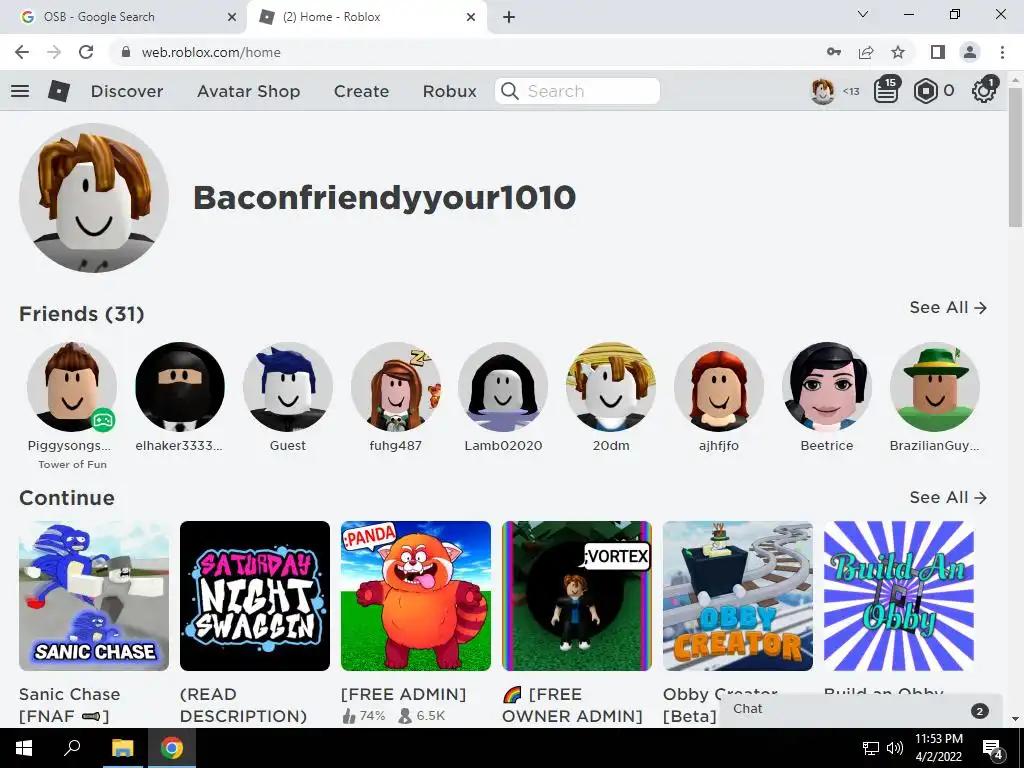This screenshot has height=768, width=1024.
Task: Open the Discover menu item
Action: [127, 91]
